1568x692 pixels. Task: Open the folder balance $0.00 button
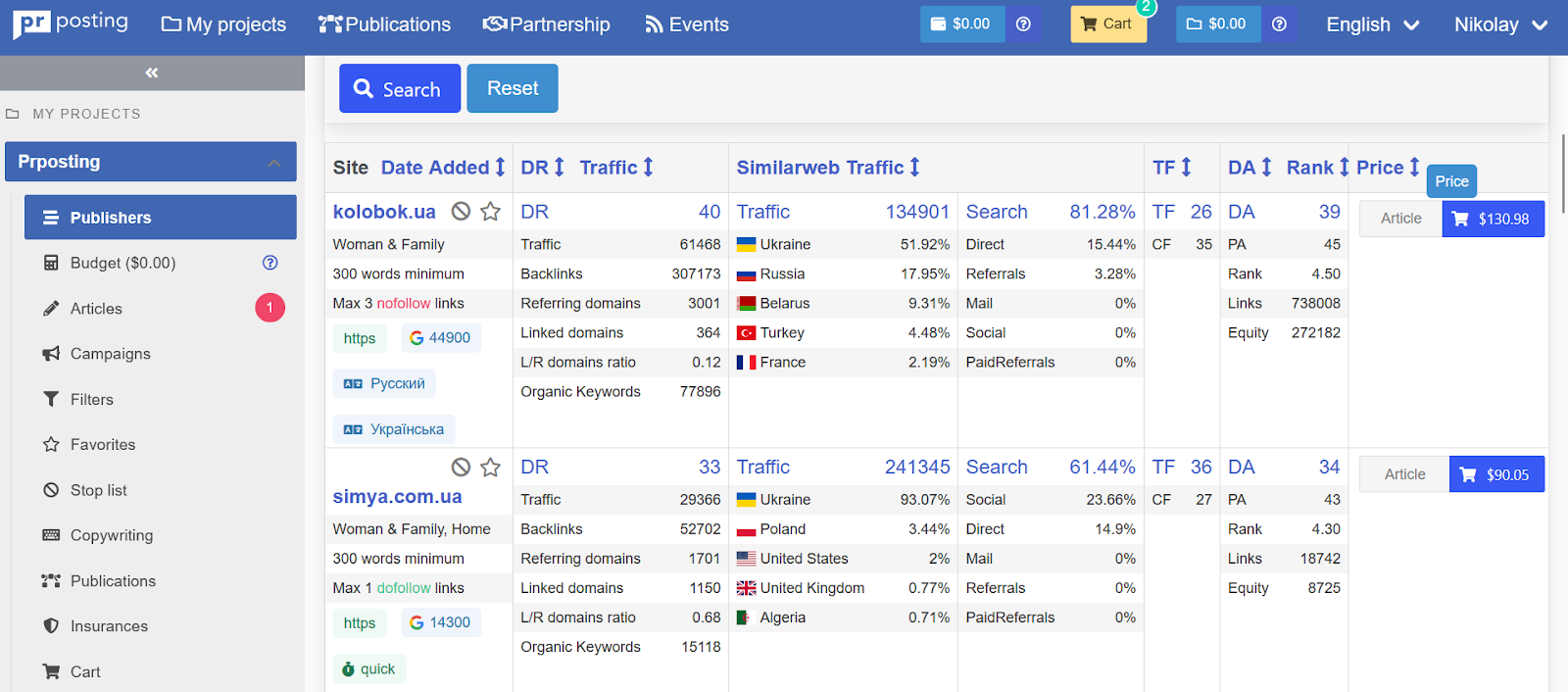point(1218,24)
